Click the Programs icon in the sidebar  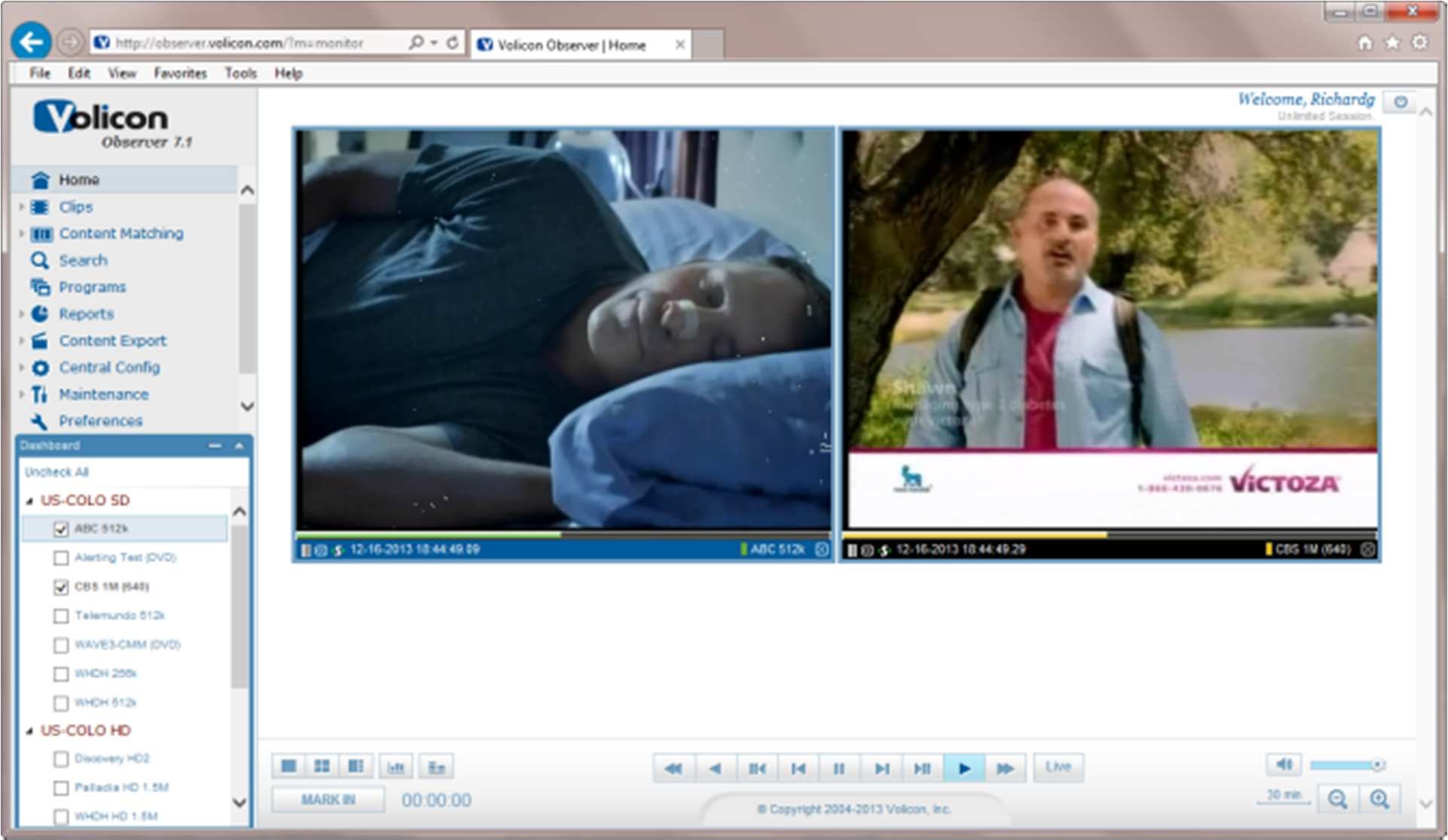(39, 287)
